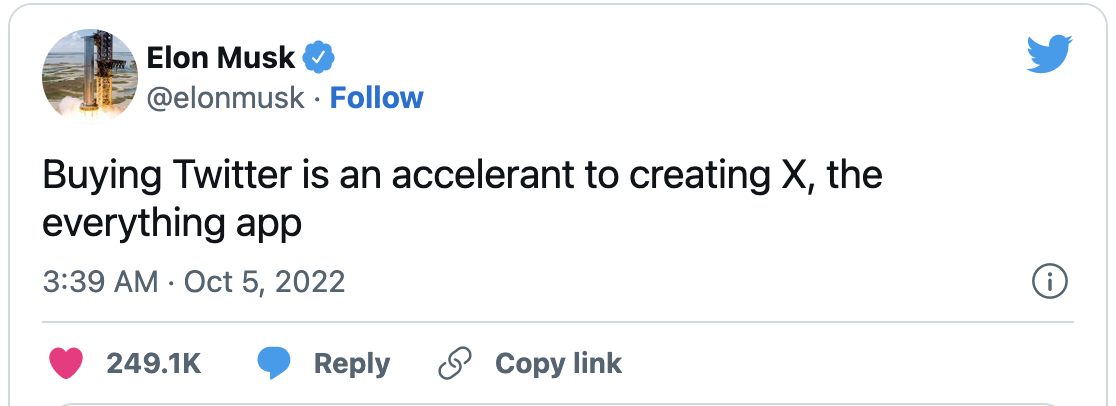1116x406 pixels.
Task: Open Elon Musk's profile picture
Action: point(89,75)
